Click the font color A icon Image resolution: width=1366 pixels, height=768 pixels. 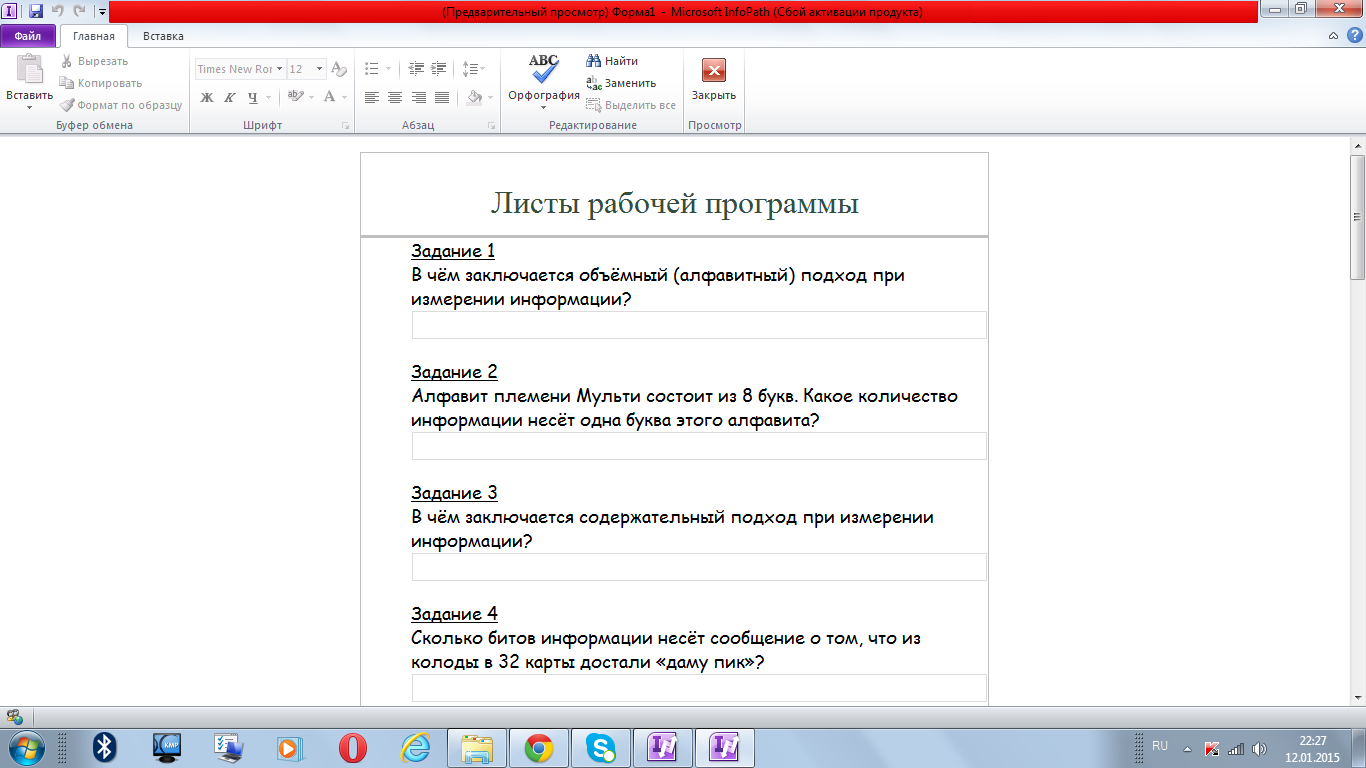click(x=329, y=97)
